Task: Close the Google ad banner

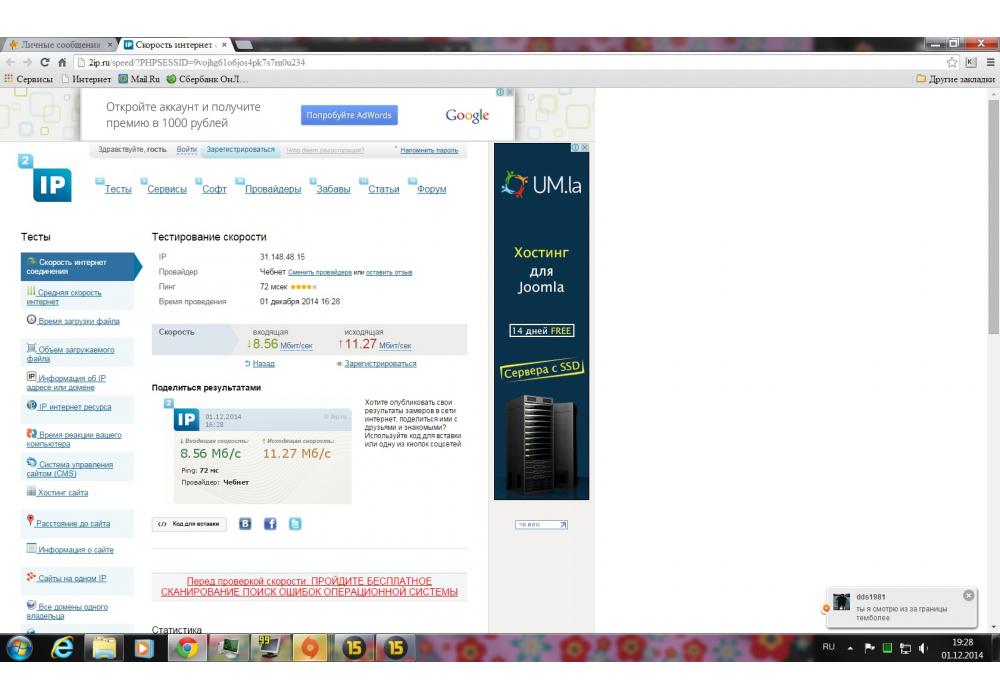Action: click(510, 92)
